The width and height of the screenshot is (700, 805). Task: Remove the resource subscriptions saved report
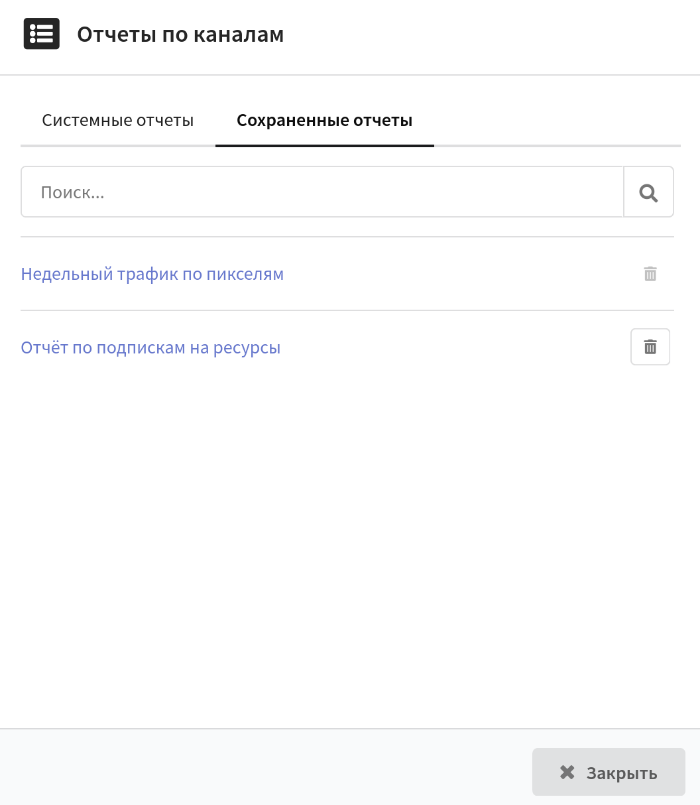point(650,347)
